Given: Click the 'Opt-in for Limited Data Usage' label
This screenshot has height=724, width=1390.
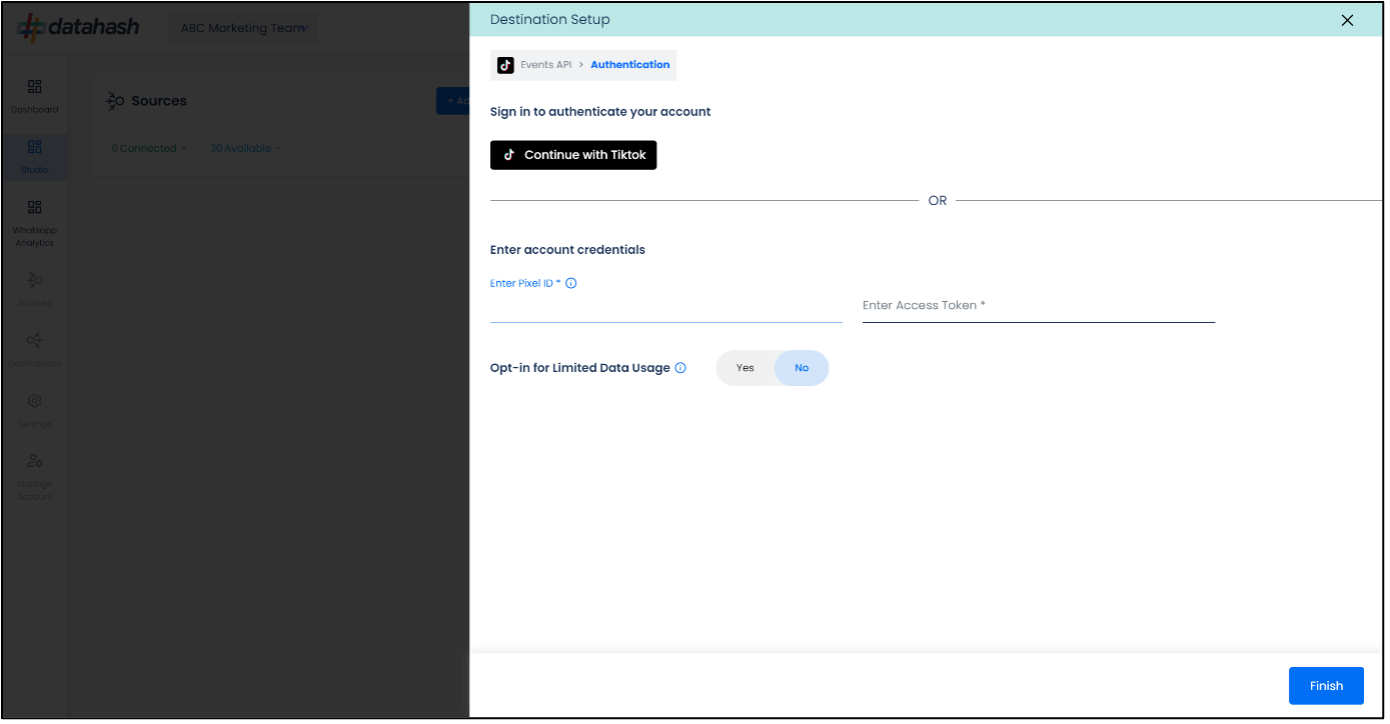Looking at the screenshot, I should coord(580,368).
